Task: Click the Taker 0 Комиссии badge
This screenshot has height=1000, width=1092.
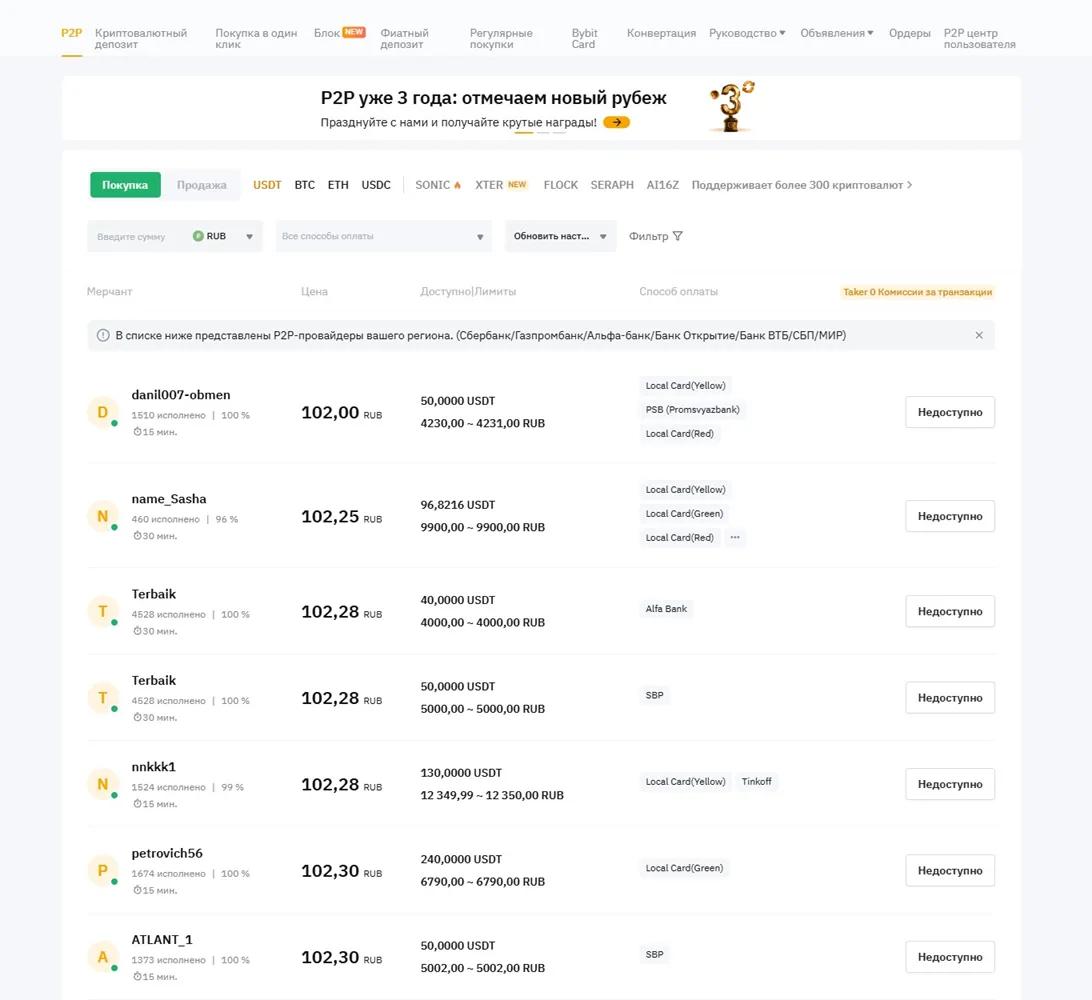Action: (916, 291)
